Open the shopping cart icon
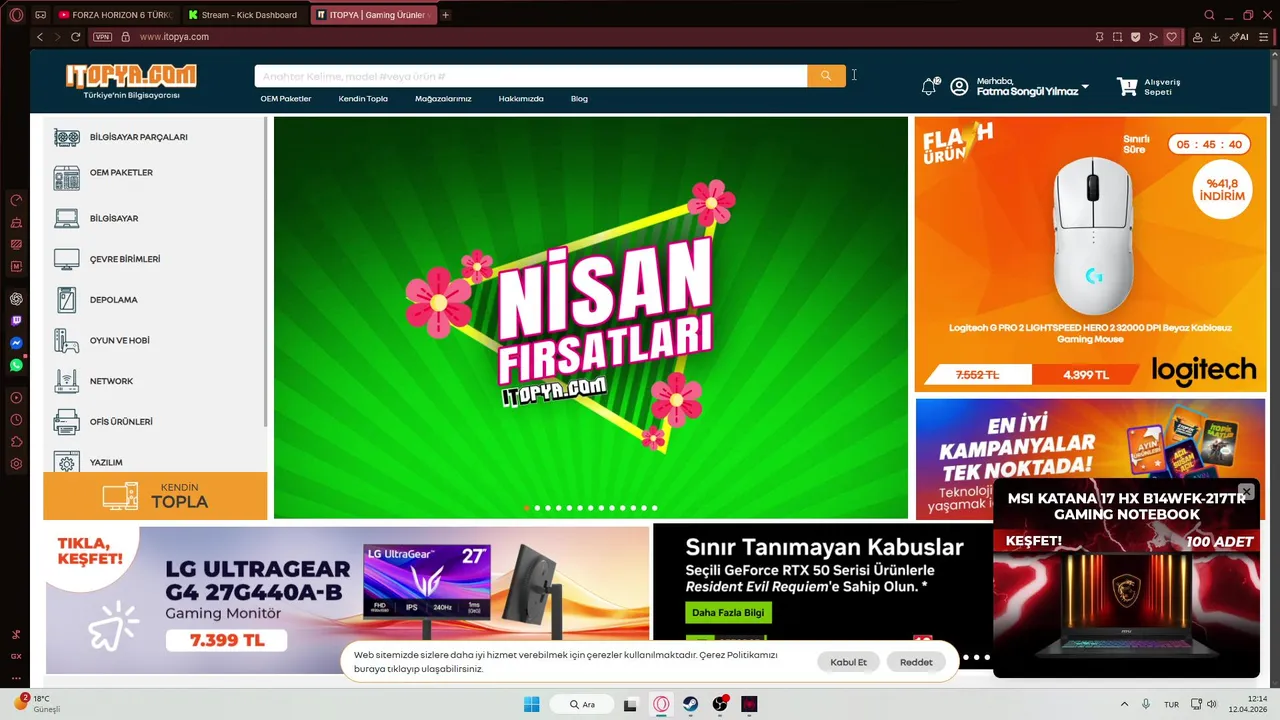This screenshot has width=1280, height=720. point(1127,87)
